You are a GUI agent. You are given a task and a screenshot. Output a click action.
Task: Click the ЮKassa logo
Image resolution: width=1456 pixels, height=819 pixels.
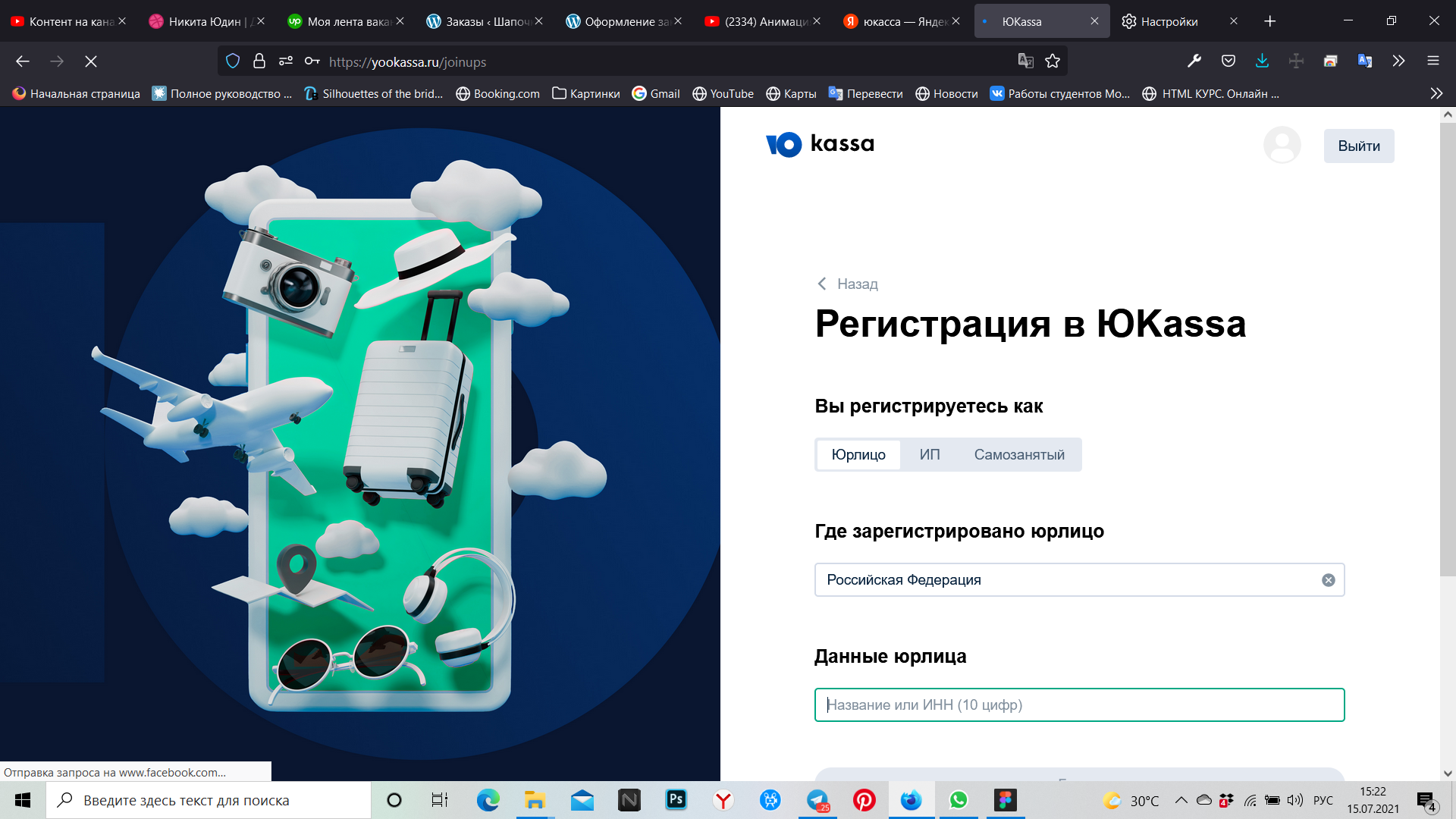click(x=820, y=144)
